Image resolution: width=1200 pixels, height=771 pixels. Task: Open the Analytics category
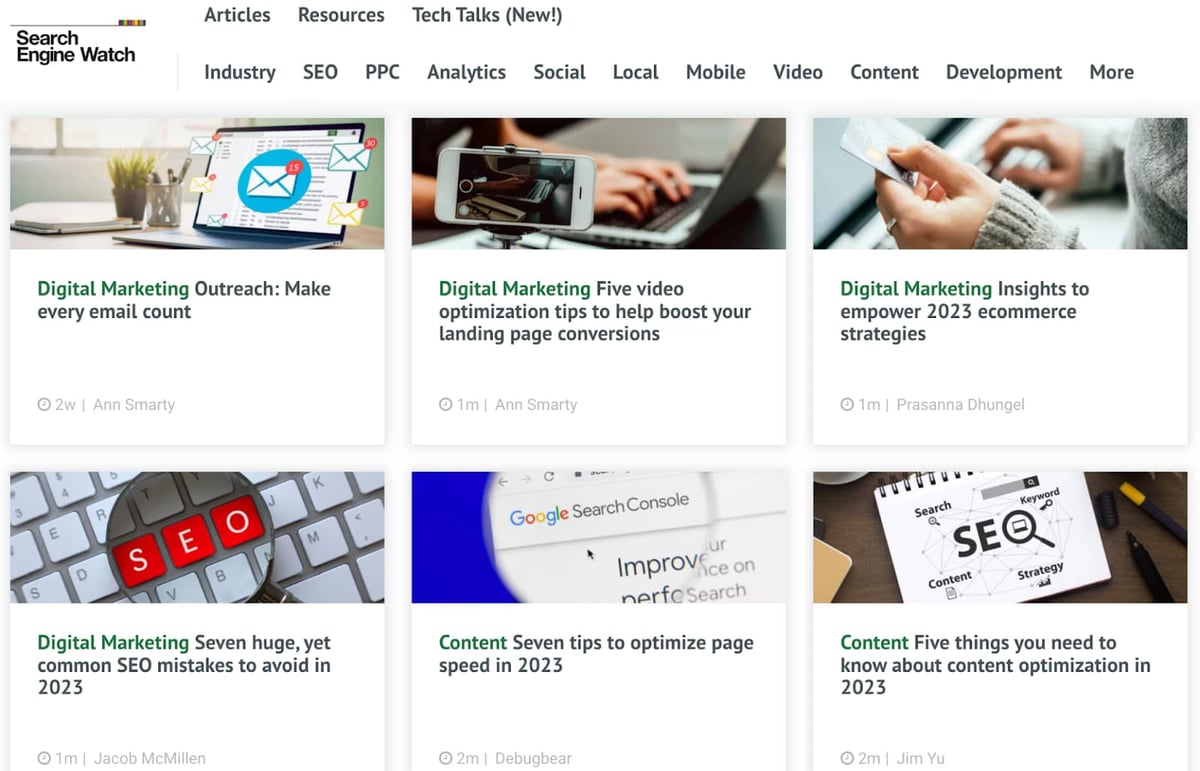click(466, 72)
